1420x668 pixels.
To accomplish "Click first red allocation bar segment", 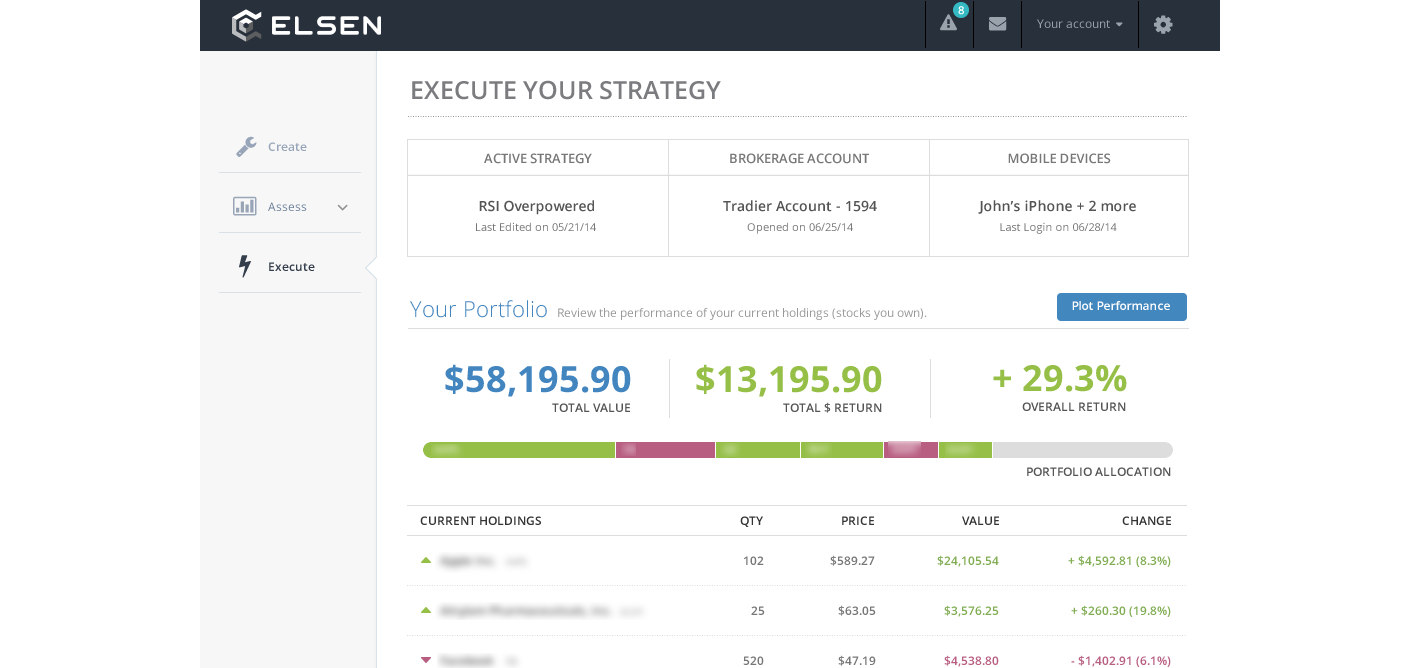I will click(x=666, y=450).
